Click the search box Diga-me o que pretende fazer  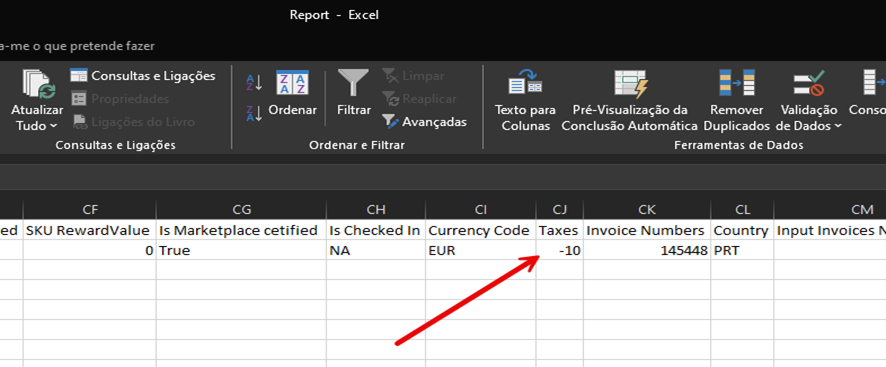tap(77, 46)
